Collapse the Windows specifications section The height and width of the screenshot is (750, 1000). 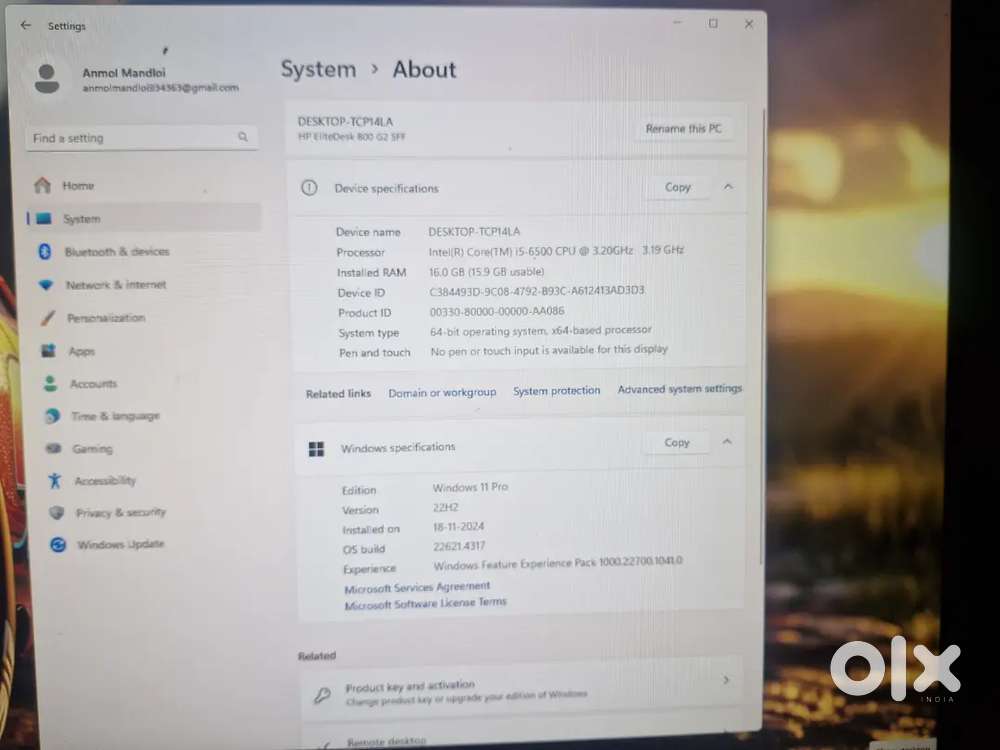coord(727,442)
